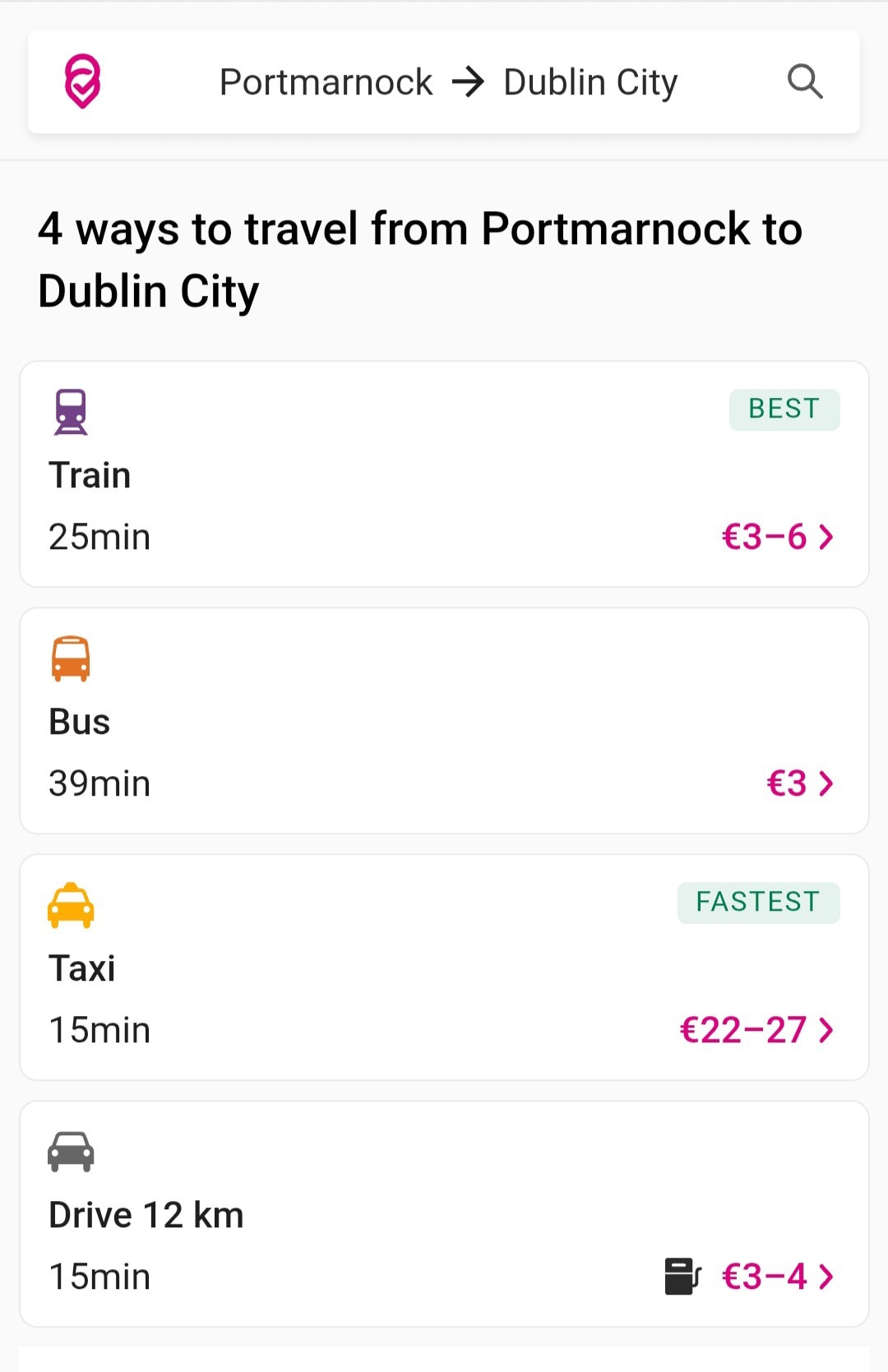Expand drive cost chevron next to €3–4
The height and width of the screenshot is (1372, 888).
click(826, 1277)
